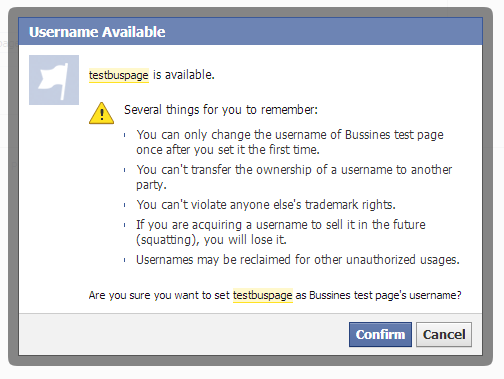Image resolution: width=504 pixels, height=379 pixels.
Task: Confirm the testbuspage username
Action: 380,334
